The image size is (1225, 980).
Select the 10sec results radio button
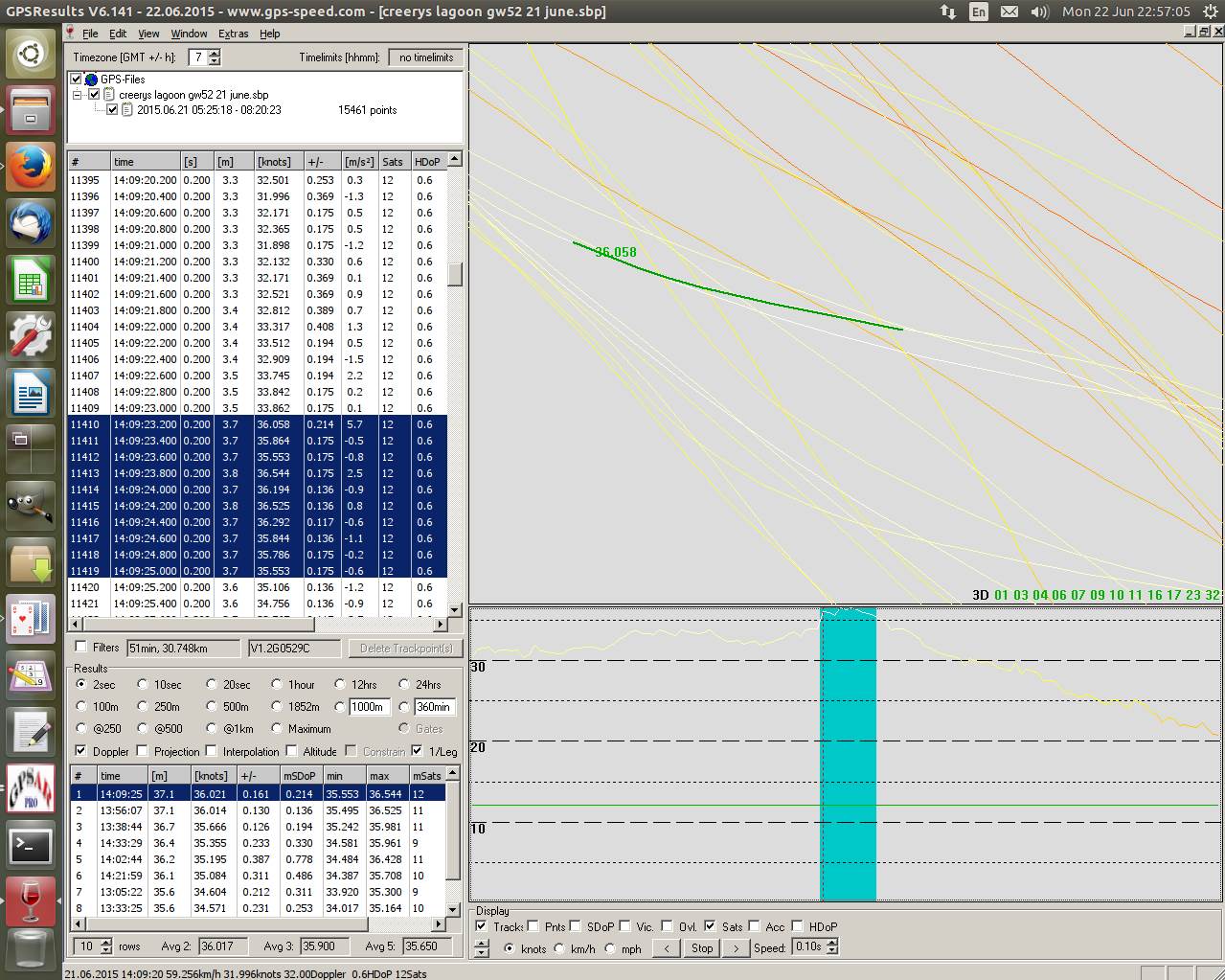click(143, 684)
